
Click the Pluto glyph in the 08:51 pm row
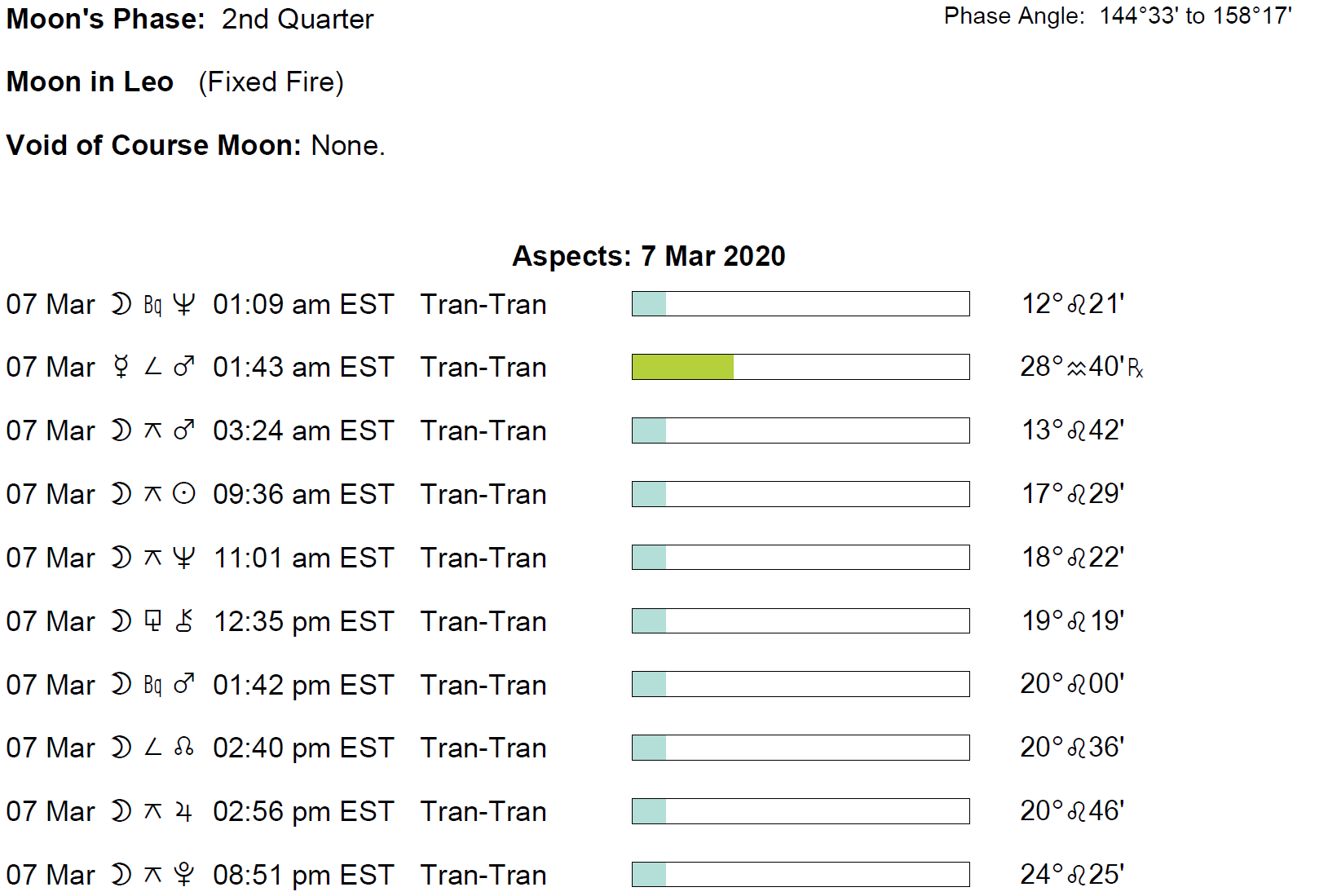(184, 875)
